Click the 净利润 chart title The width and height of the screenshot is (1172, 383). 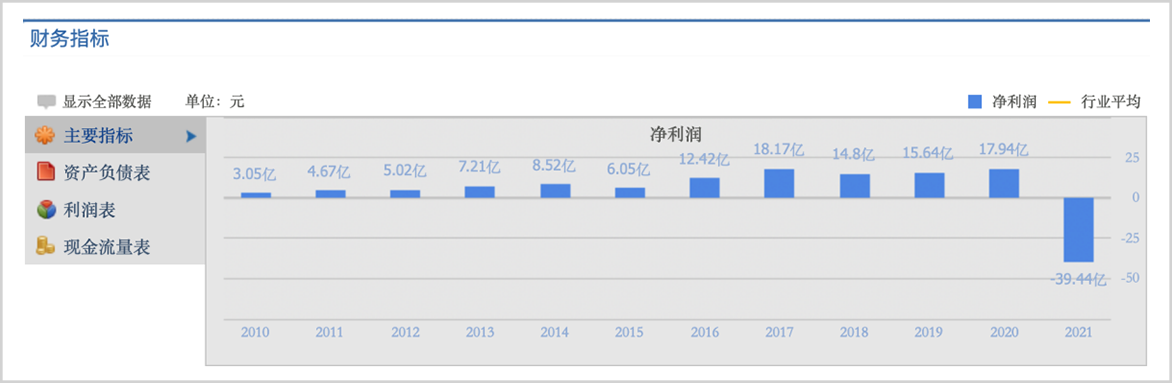tap(676, 134)
